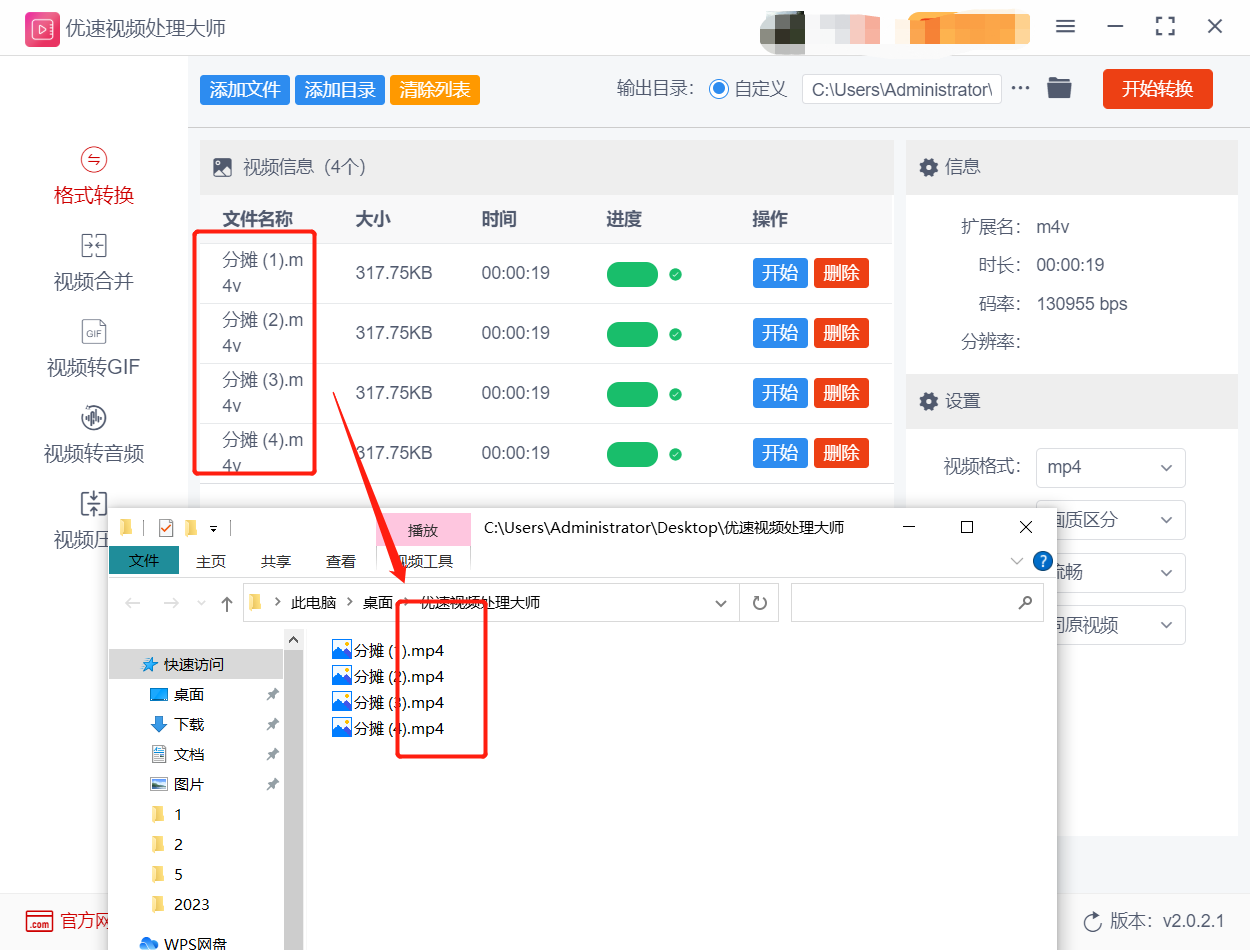Open the Explorer recent locations dropdown arrow
The image size is (1250, 950).
(203, 603)
